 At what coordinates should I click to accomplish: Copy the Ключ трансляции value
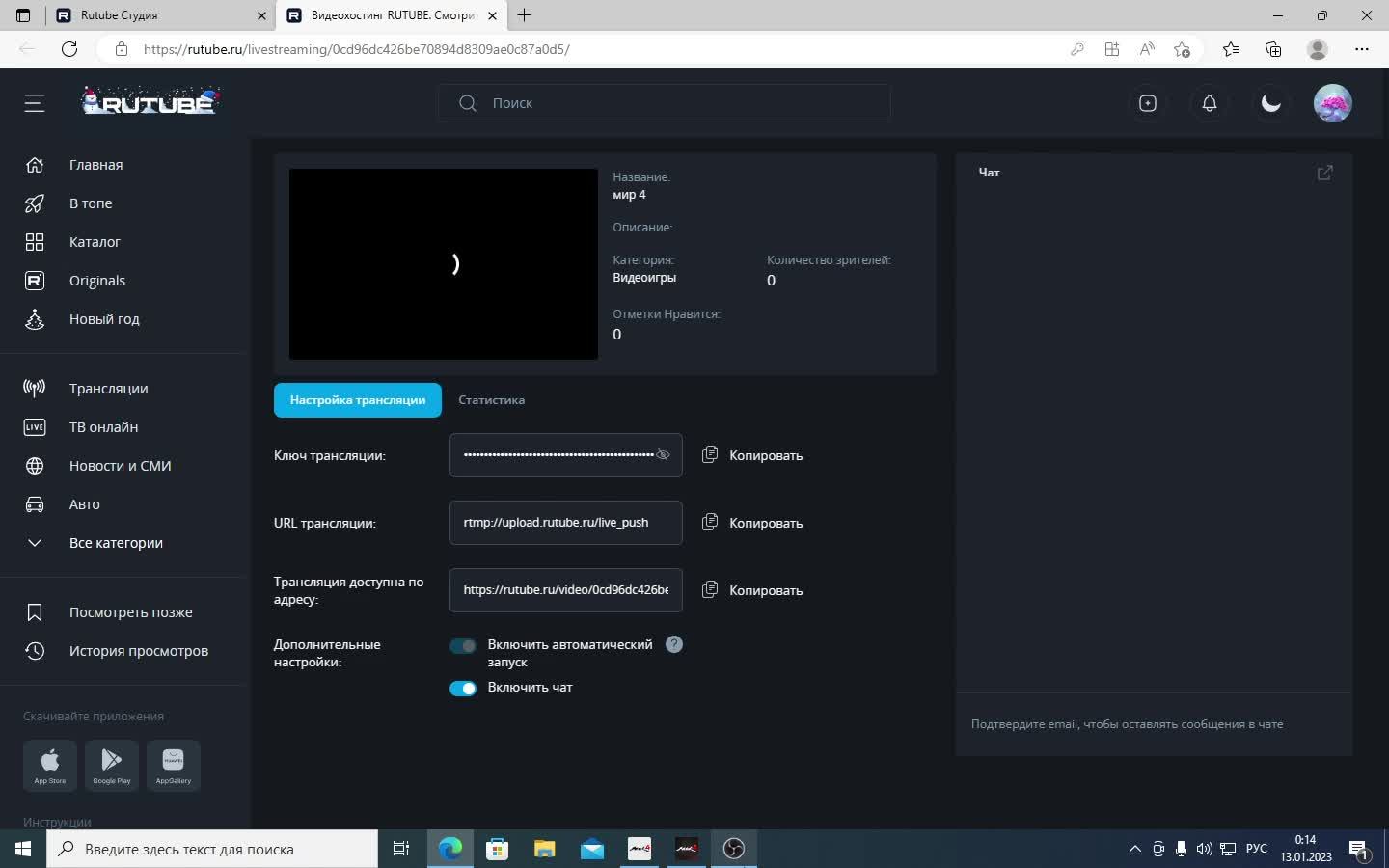(x=752, y=455)
